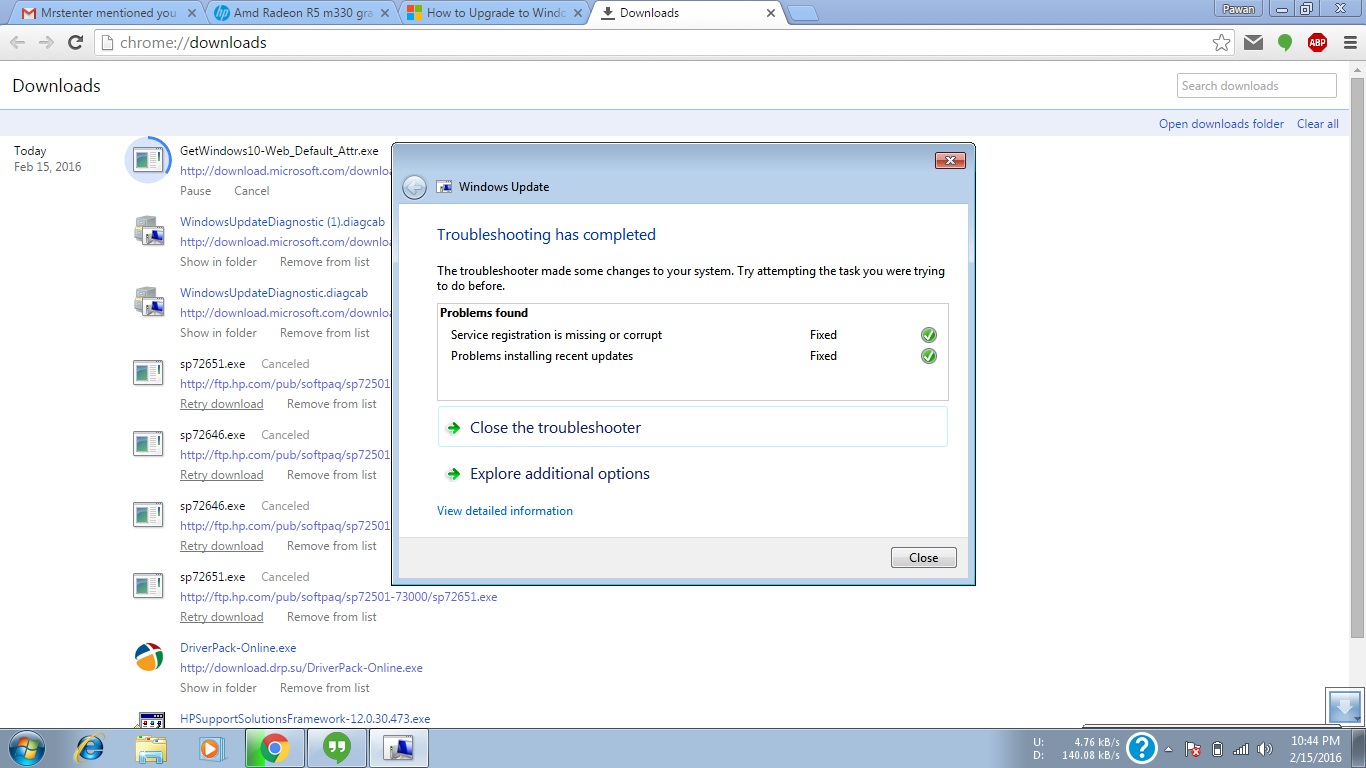Show WindowsUpdateDiagnostic.diagcab in folder
This screenshot has width=1366, height=768.
coord(218,333)
